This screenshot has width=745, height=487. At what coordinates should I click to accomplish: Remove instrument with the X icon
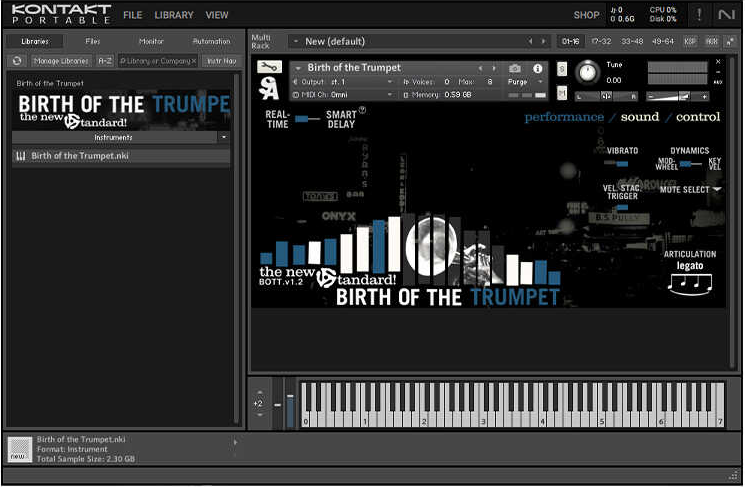718,62
